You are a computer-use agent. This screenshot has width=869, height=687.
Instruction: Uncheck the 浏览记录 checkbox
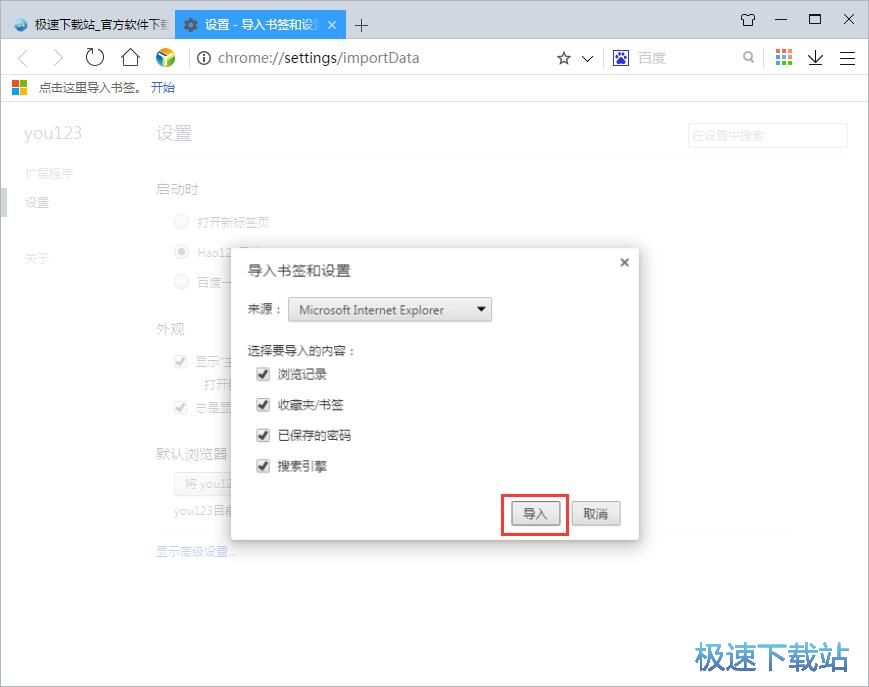click(263, 374)
